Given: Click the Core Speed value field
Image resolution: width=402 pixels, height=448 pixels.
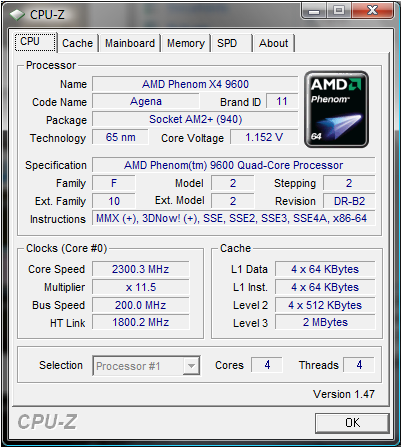Looking at the screenshot, I should pyautogui.click(x=140, y=269).
